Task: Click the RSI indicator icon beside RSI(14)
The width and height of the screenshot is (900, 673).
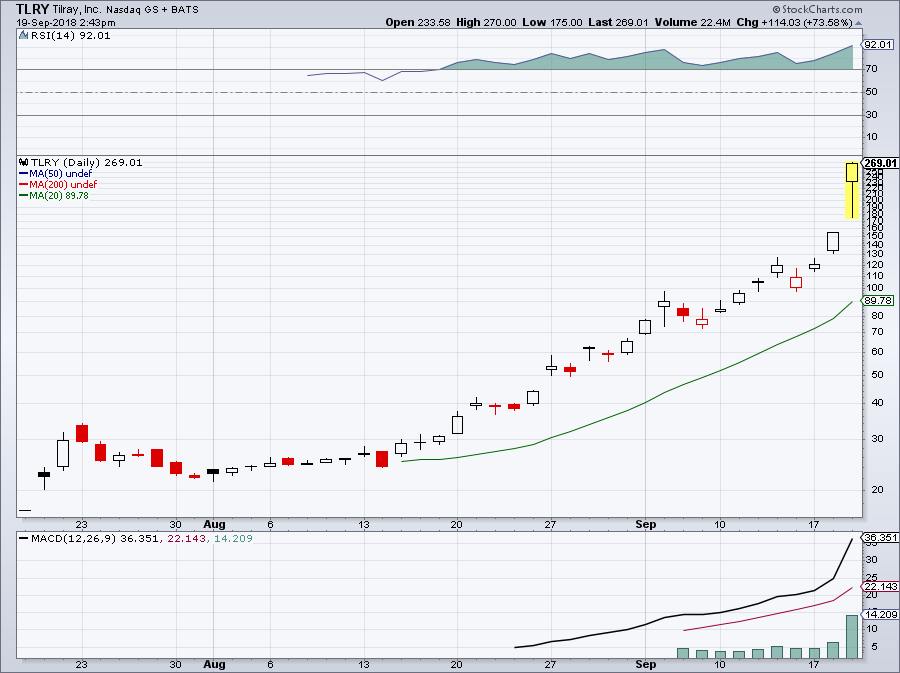Action: [x=23, y=36]
